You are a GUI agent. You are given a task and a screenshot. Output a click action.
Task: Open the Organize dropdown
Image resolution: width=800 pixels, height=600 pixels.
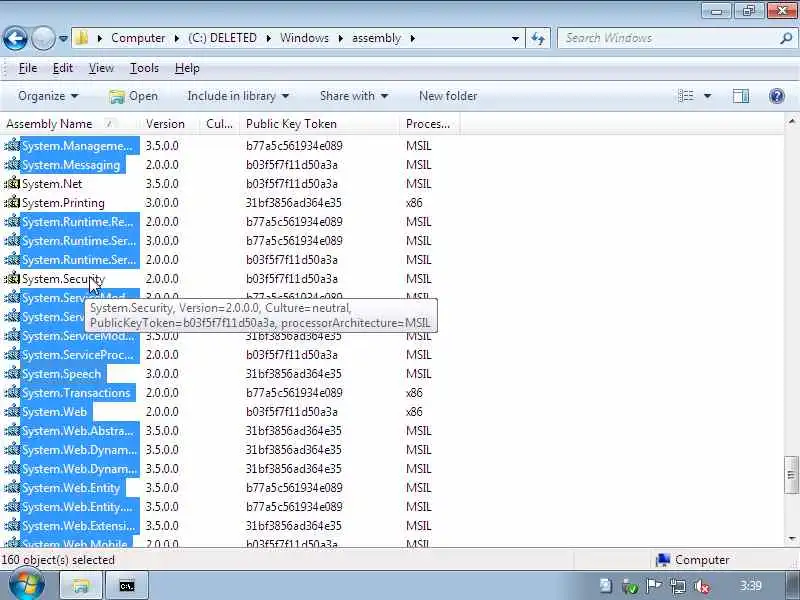click(x=48, y=96)
